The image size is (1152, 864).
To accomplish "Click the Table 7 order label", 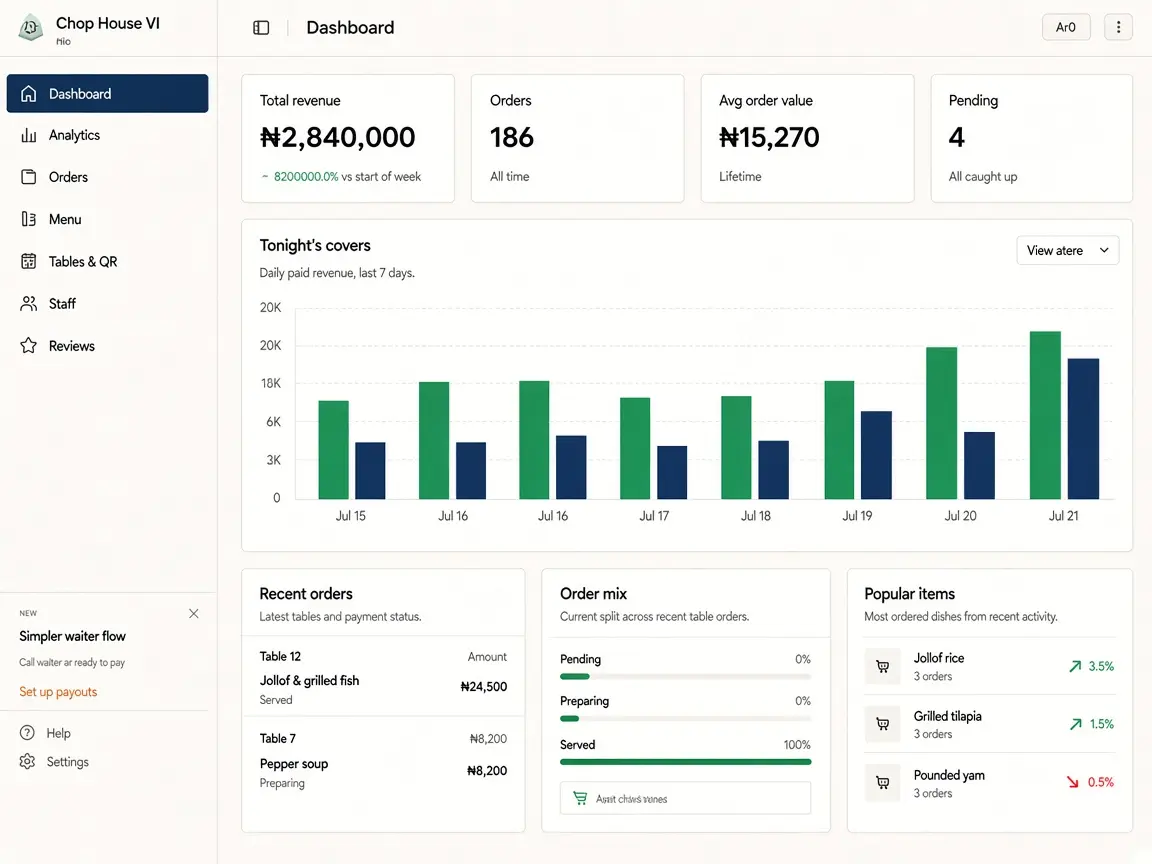I will point(278,738).
